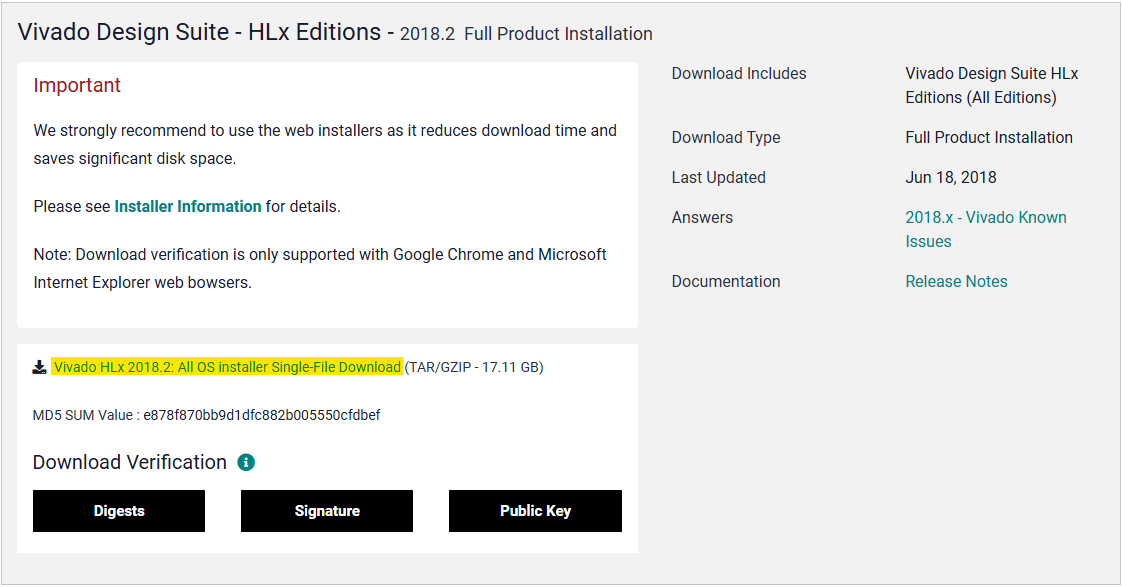Click the Answers label
This screenshot has height=587, width=1122.
tap(702, 218)
